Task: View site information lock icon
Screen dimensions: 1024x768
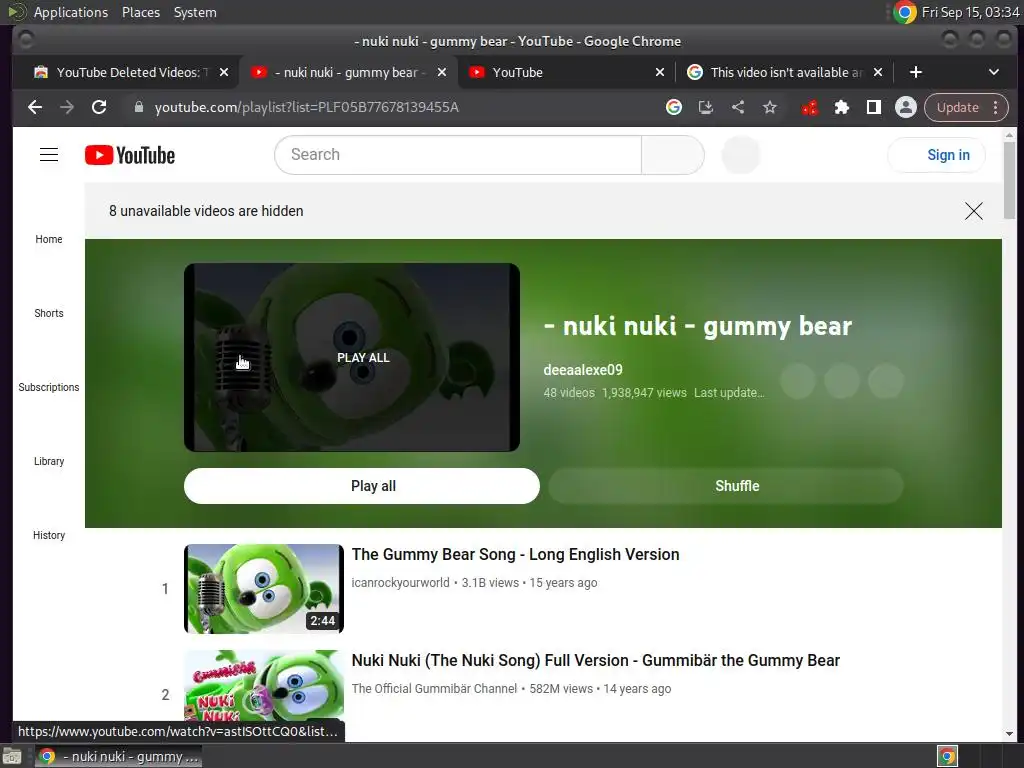Action: coord(138,107)
